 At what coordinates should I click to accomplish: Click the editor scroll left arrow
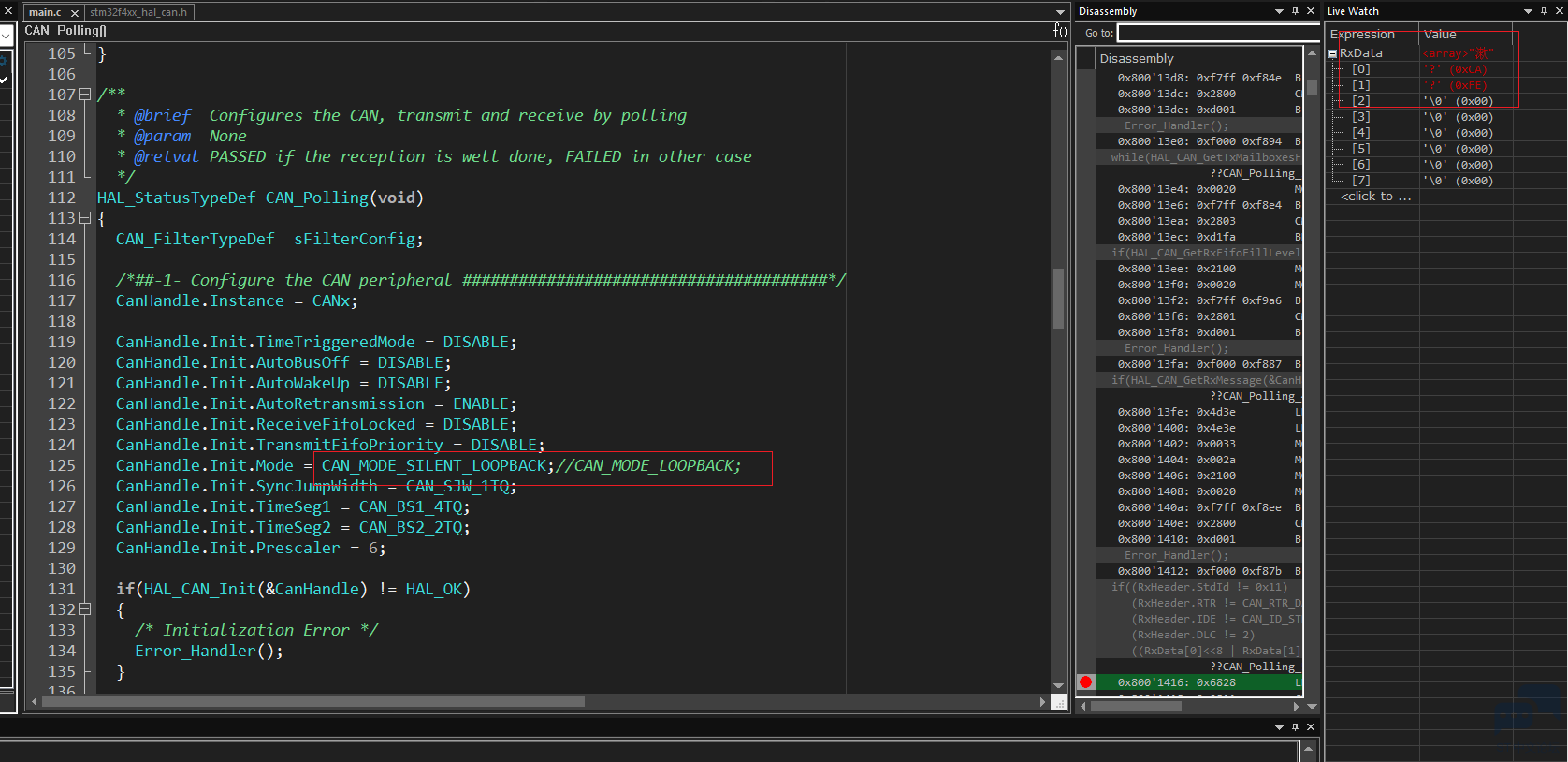point(35,701)
